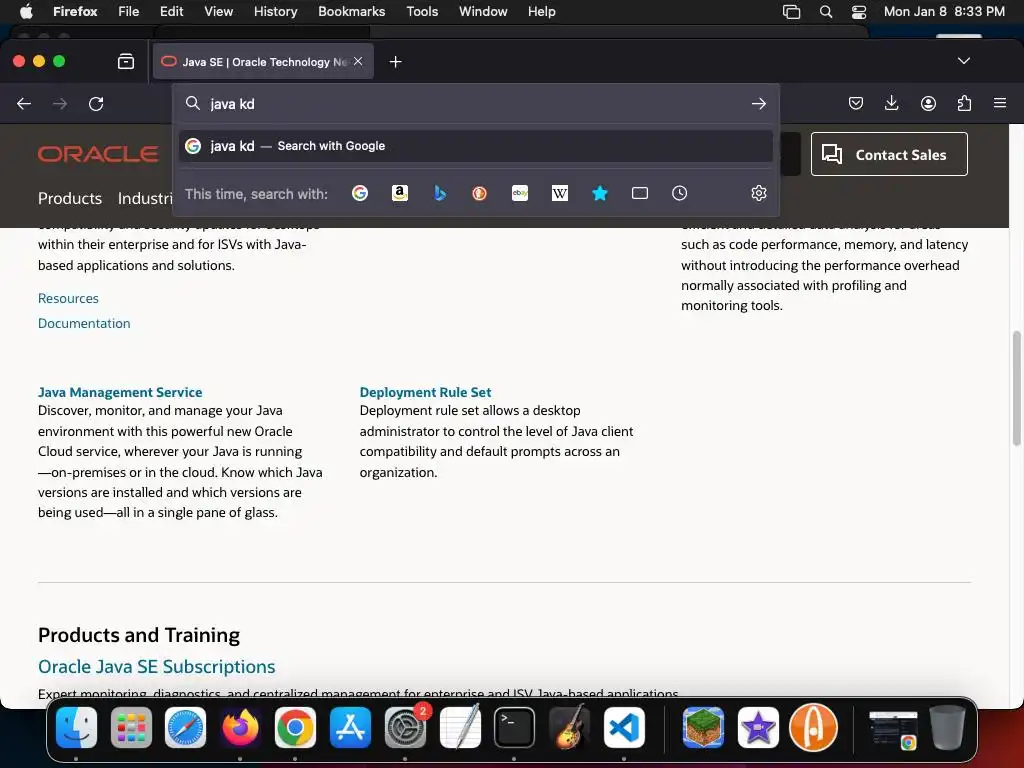Open the Deployment Rule Set link
Viewport: 1024px width, 768px height.
pos(425,392)
